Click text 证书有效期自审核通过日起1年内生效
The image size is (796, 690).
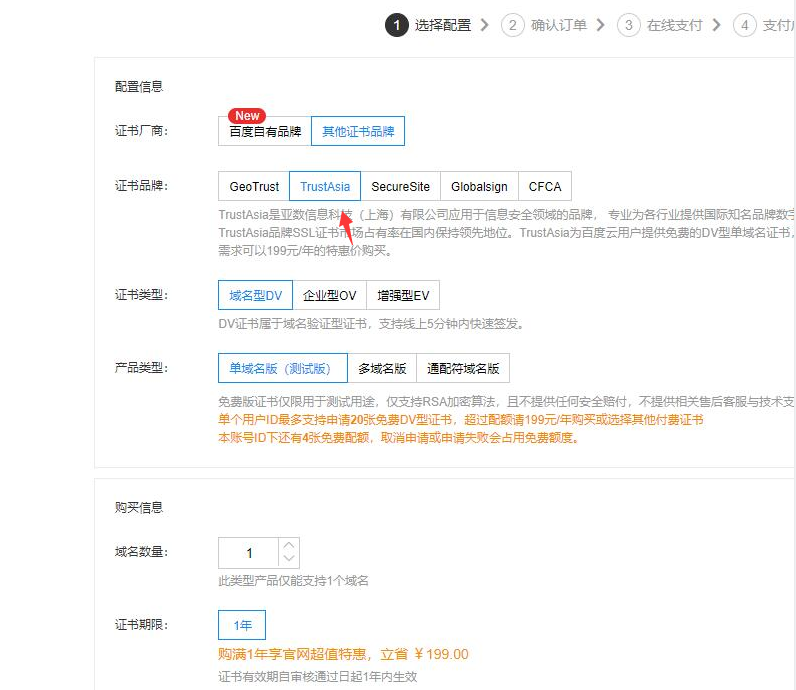(318, 677)
